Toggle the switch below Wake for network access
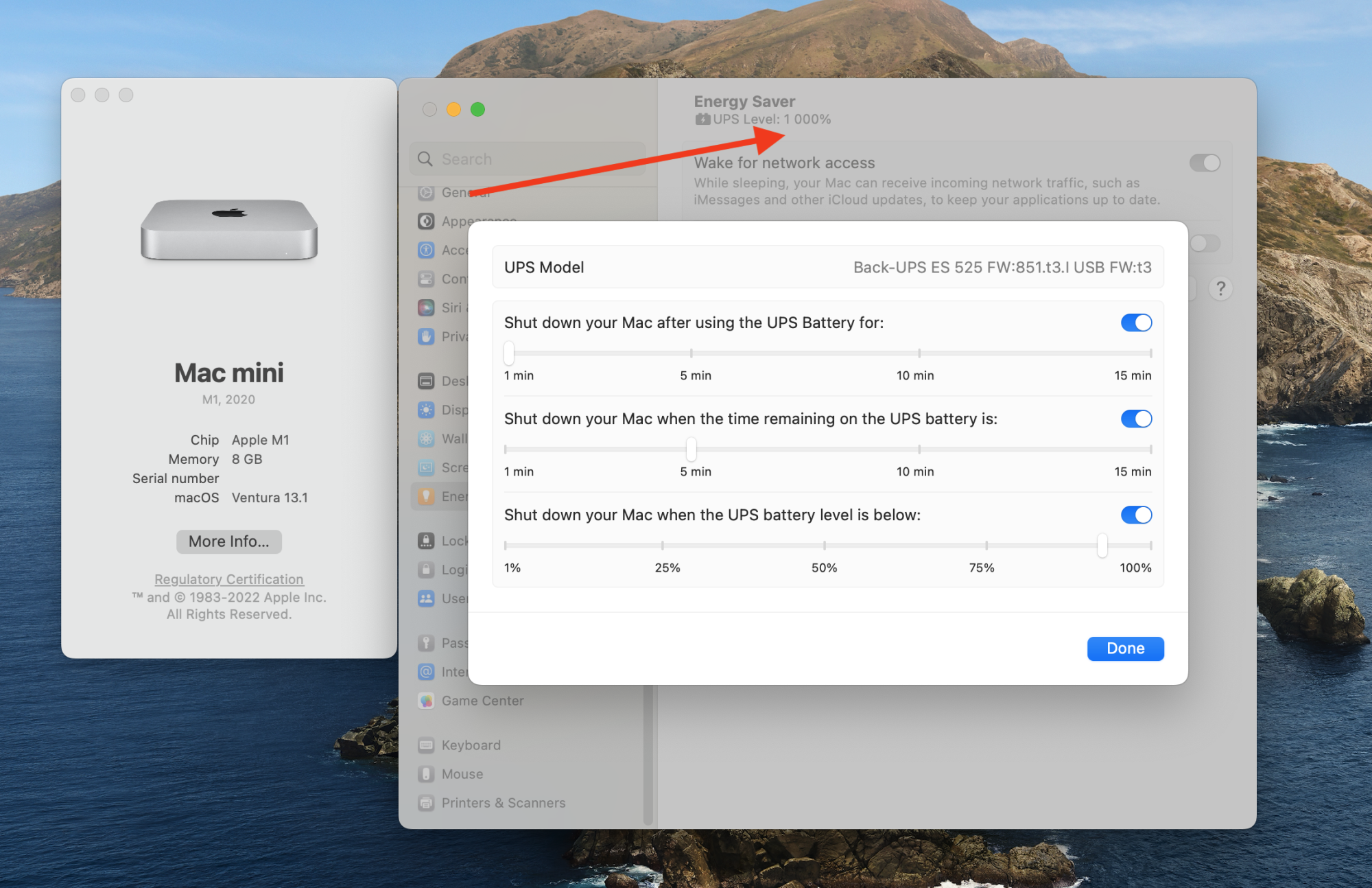Viewport: 1372px width, 888px height. (1205, 243)
